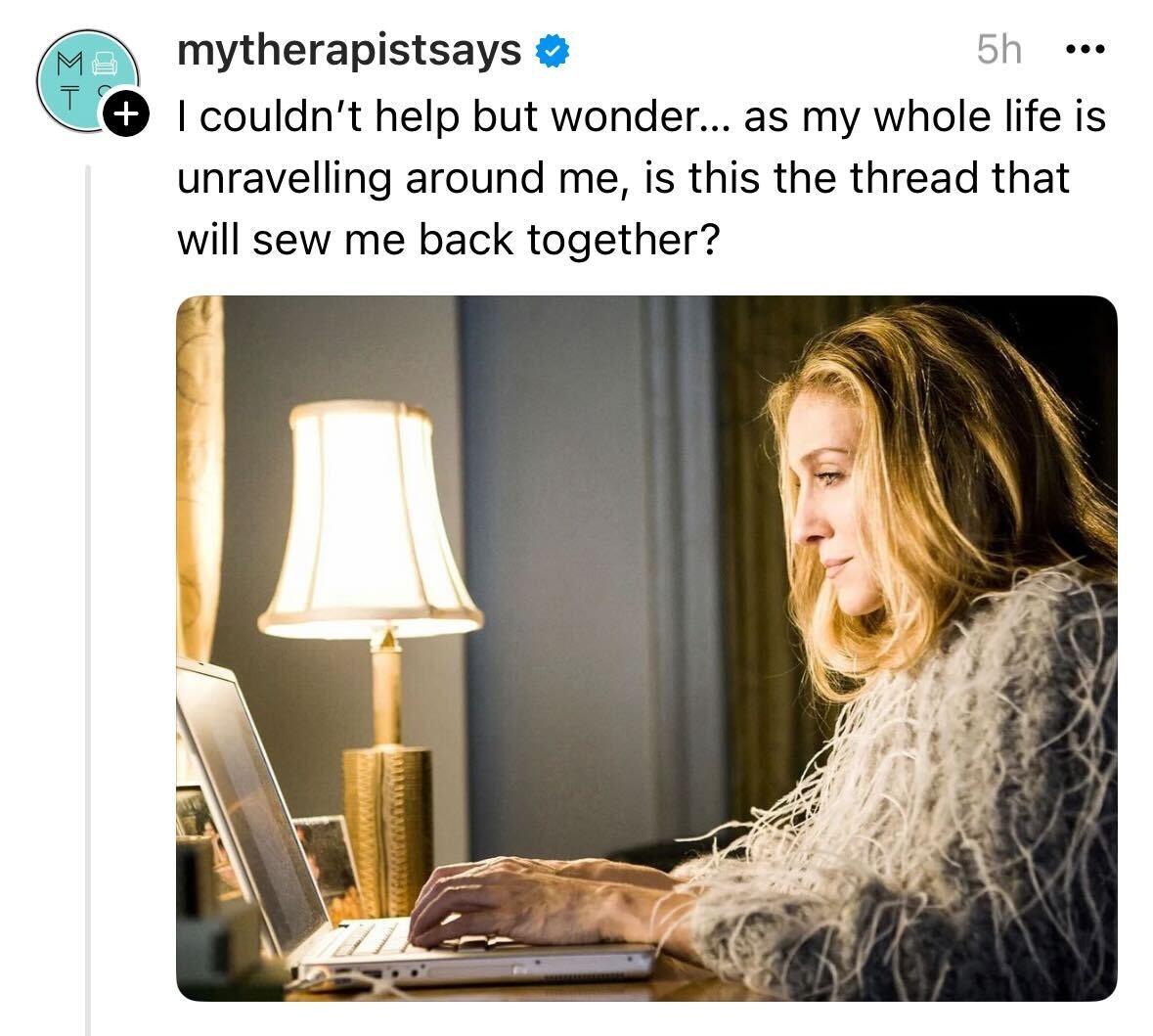The height and width of the screenshot is (1036, 1153).
Task: Click the armchair symbol in the avatar logo
Action: 106,64
